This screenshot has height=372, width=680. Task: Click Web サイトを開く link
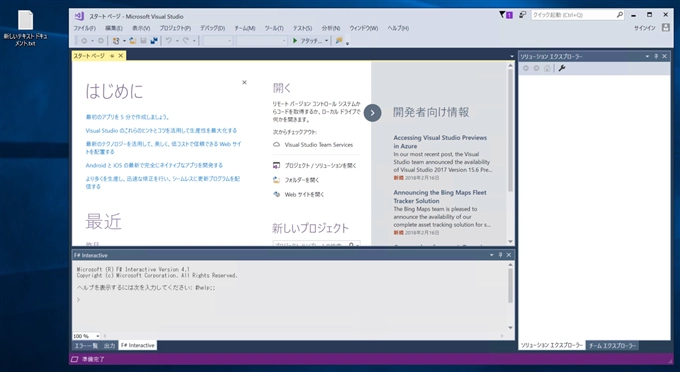click(x=304, y=195)
